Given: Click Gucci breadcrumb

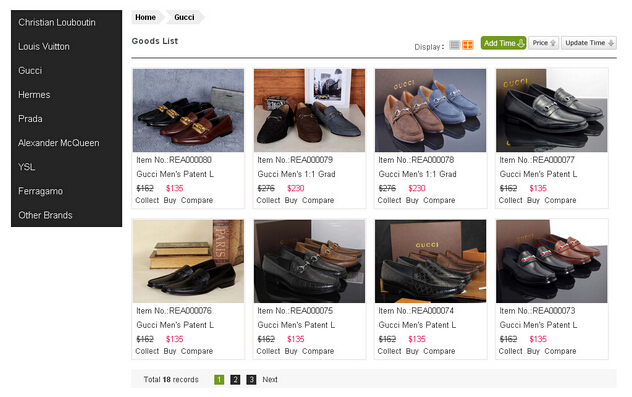Looking at the screenshot, I should (x=184, y=17).
